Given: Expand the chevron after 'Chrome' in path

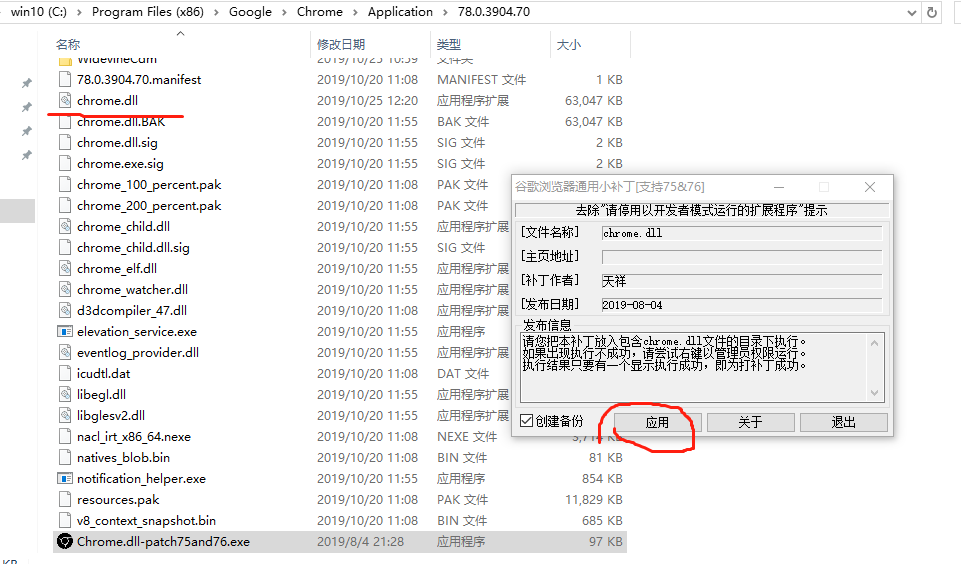Looking at the screenshot, I should click(355, 12).
